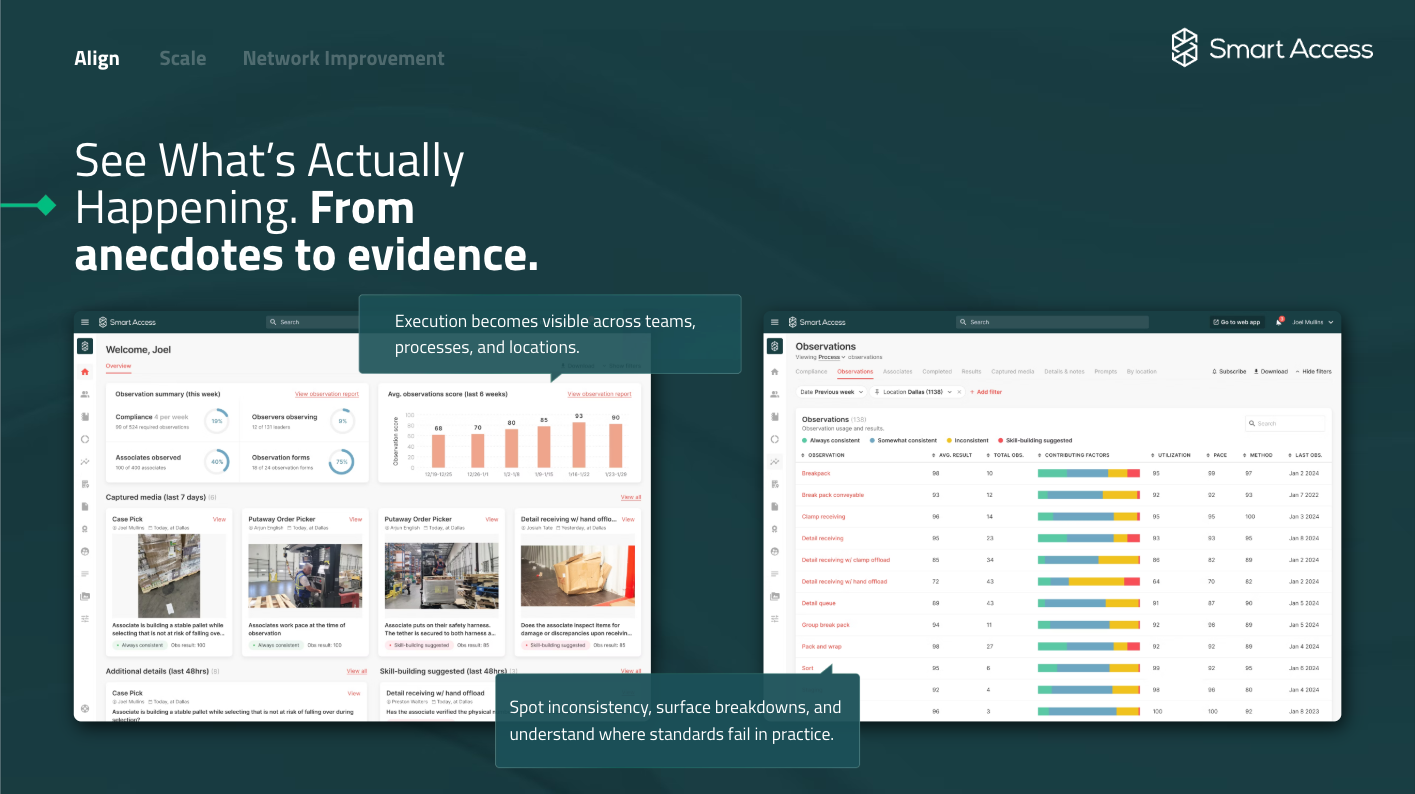The height and width of the screenshot is (794, 1415).
Task: Select the home icon in the Welcome dashboard sidebar
Action: pyautogui.click(x=85, y=372)
